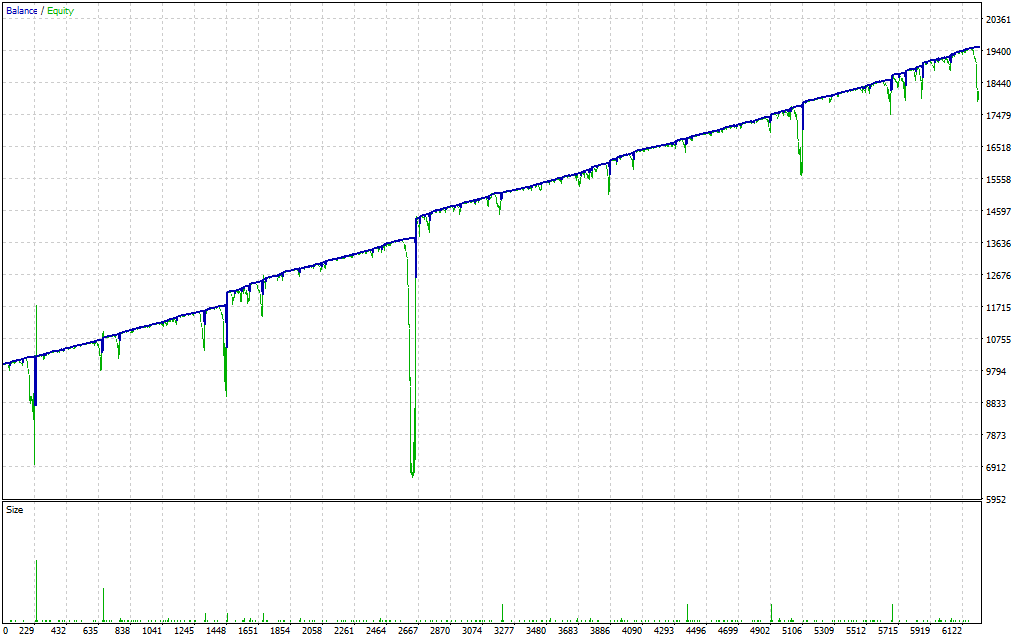
Task: Click the equity drawdown trough near trade 1448
Action: tap(226, 392)
